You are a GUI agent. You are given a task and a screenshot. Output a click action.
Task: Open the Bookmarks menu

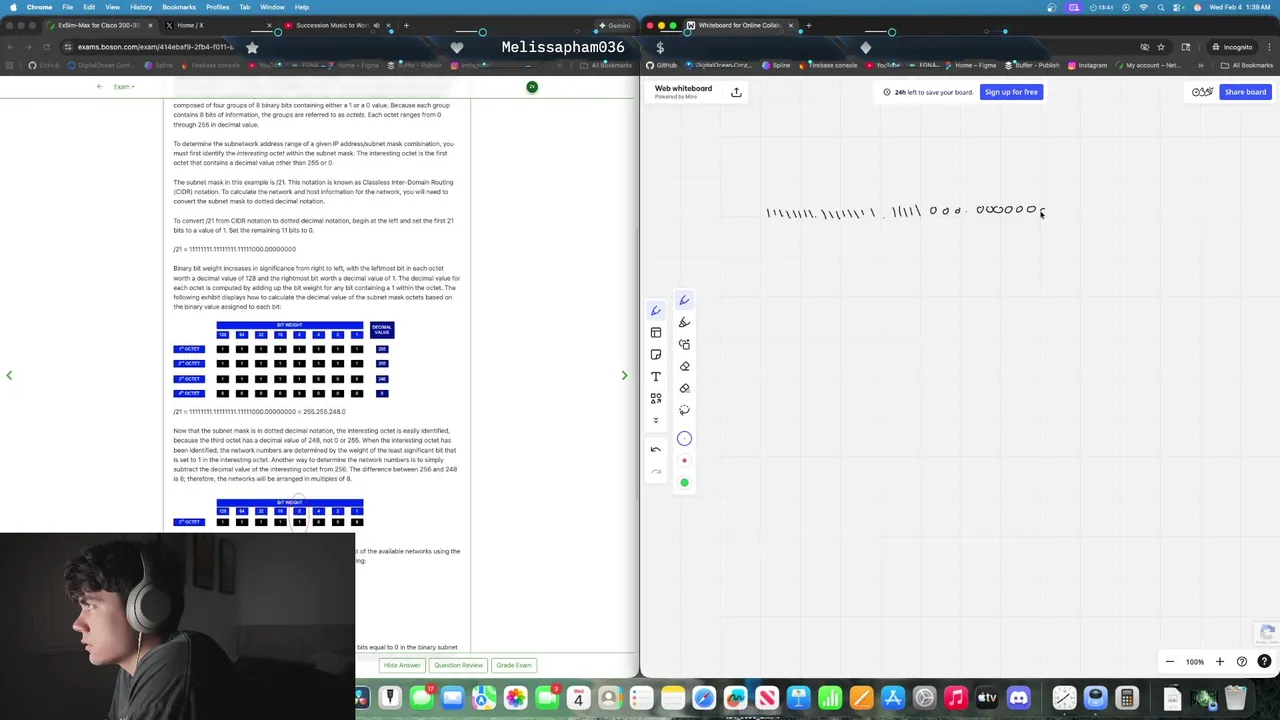tap(179, 7)
